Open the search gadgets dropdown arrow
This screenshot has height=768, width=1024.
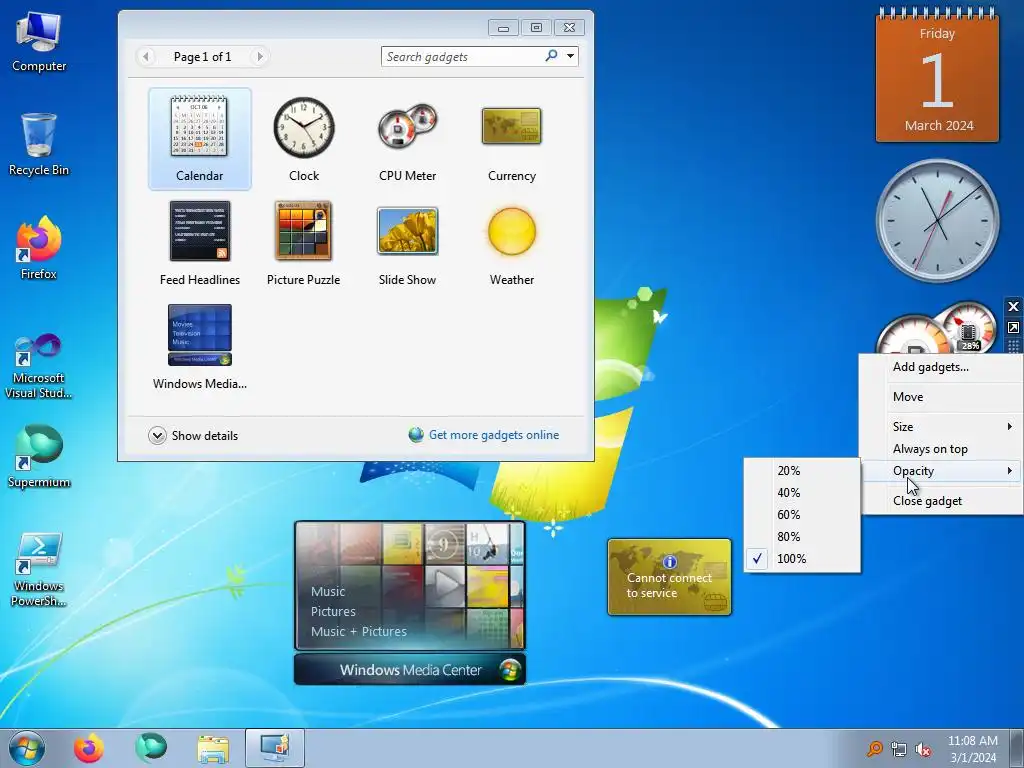tap(570, 56)
